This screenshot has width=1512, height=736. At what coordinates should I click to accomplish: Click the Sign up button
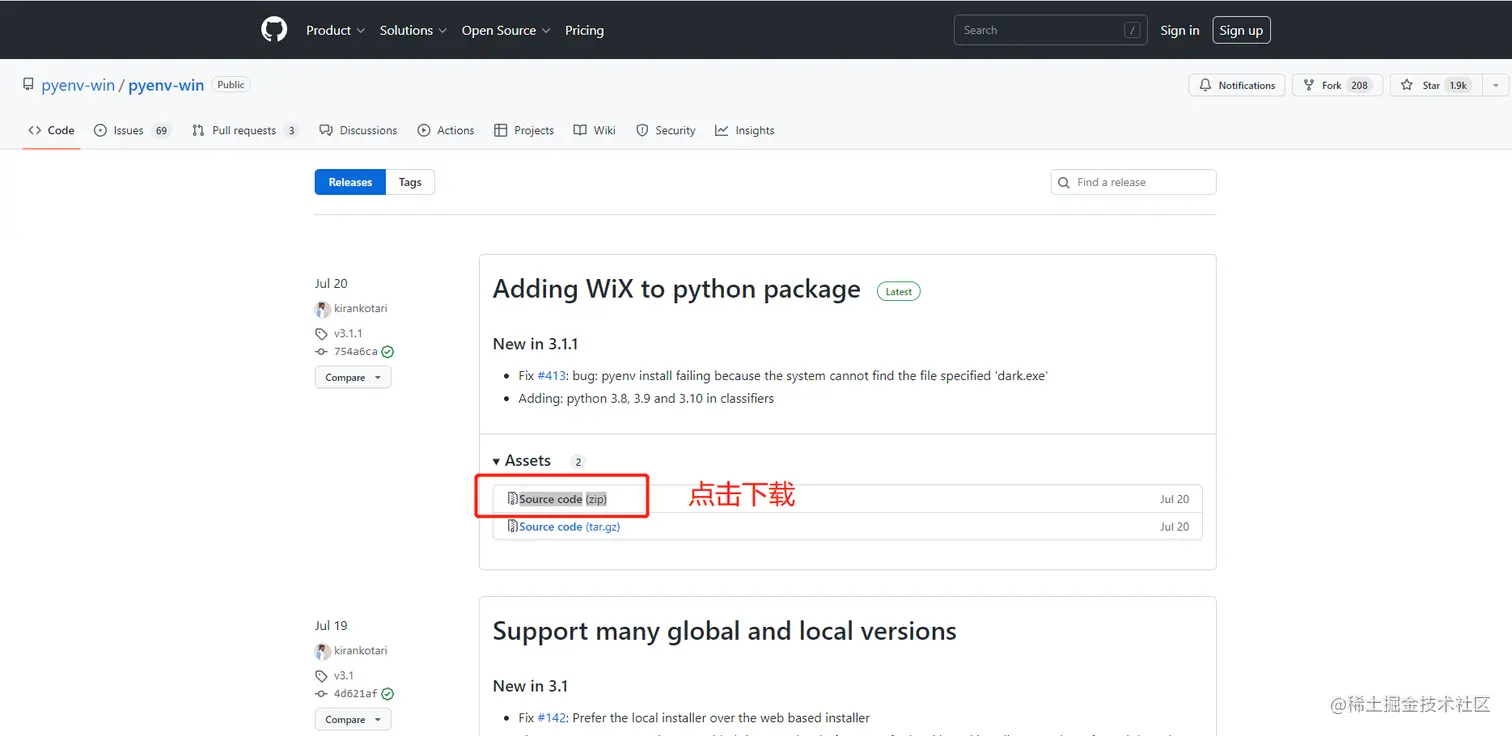1241,30
